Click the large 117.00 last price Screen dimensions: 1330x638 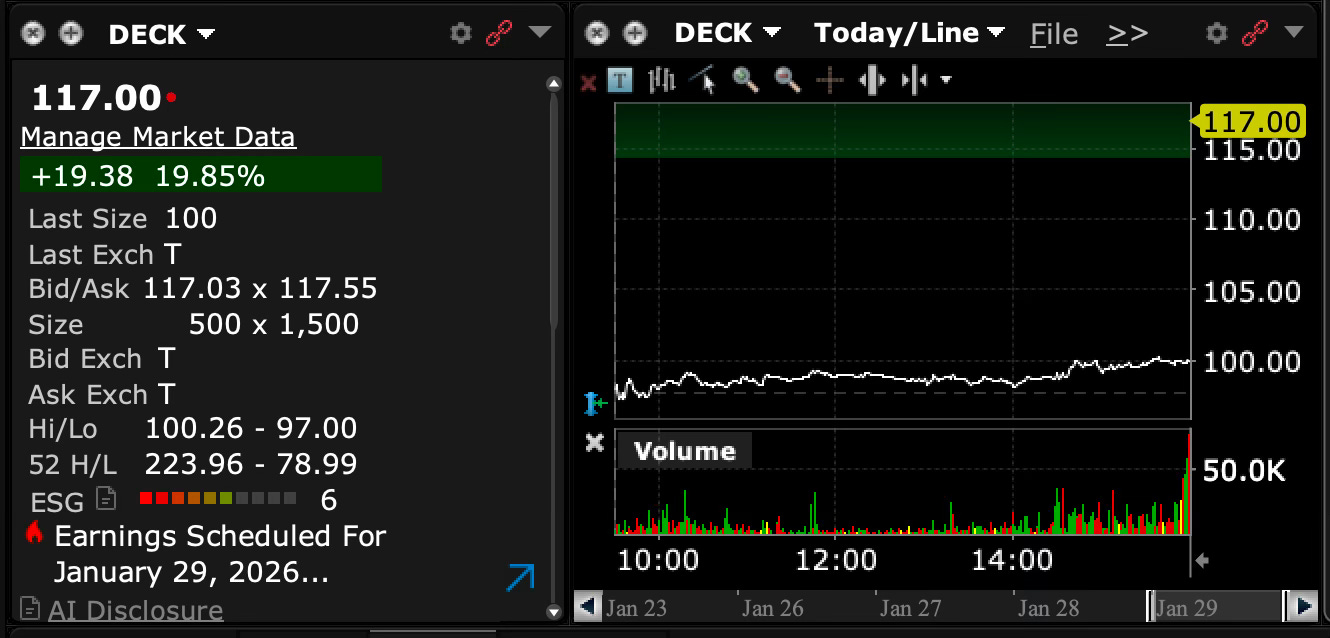(x=96, y=98)
